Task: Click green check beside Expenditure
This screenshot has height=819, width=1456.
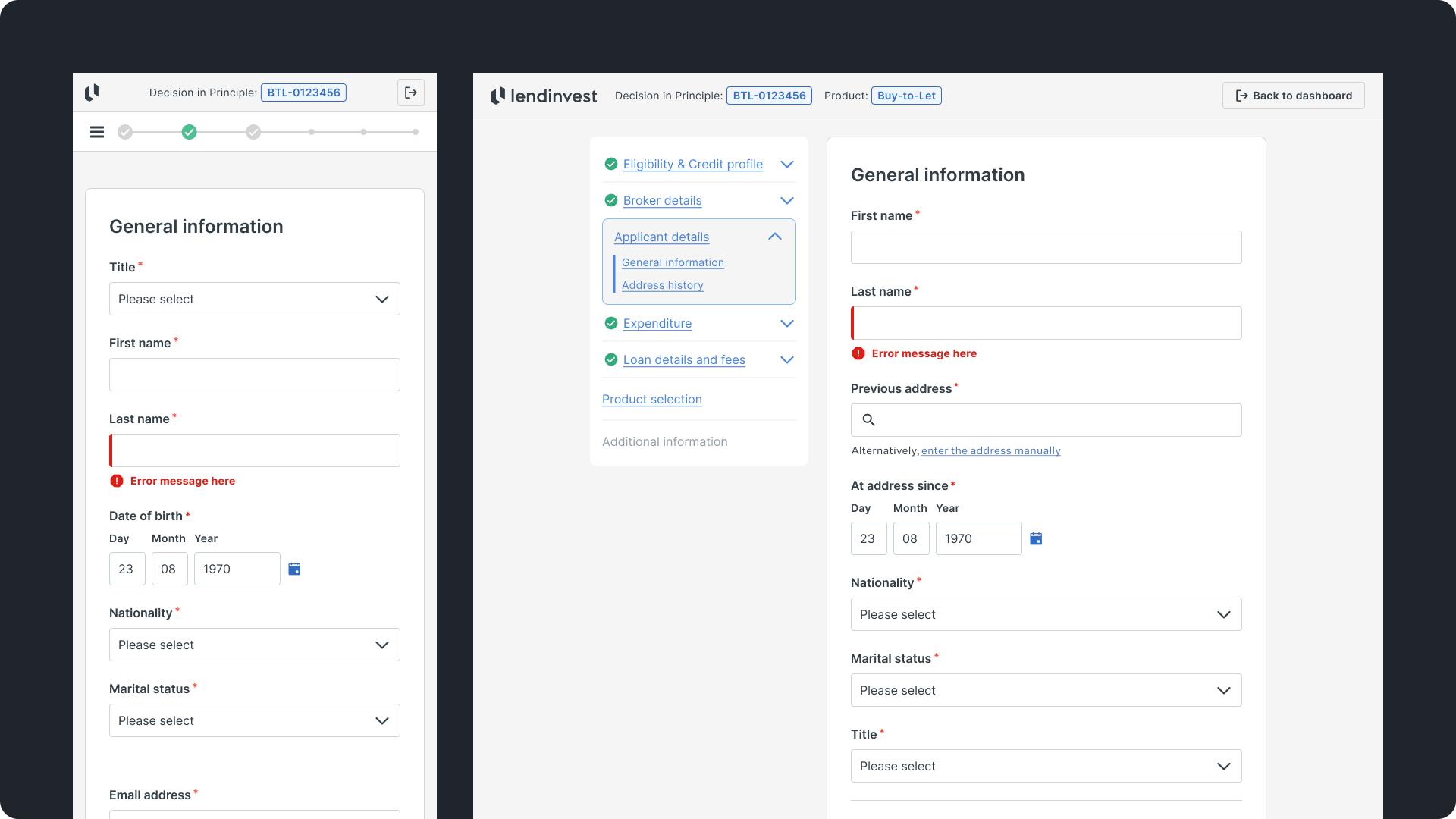Action: point(611,323)
